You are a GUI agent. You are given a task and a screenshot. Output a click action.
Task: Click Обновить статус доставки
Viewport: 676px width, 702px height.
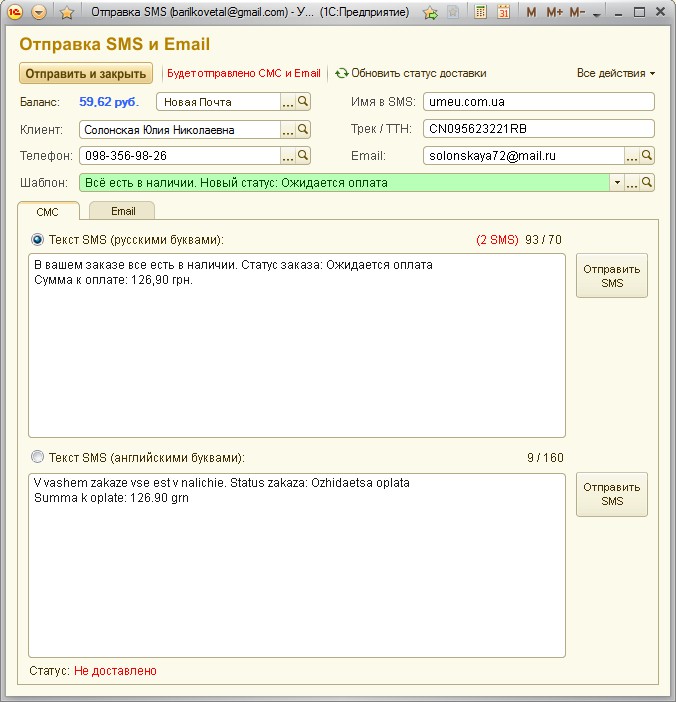(x=410, y=73)
